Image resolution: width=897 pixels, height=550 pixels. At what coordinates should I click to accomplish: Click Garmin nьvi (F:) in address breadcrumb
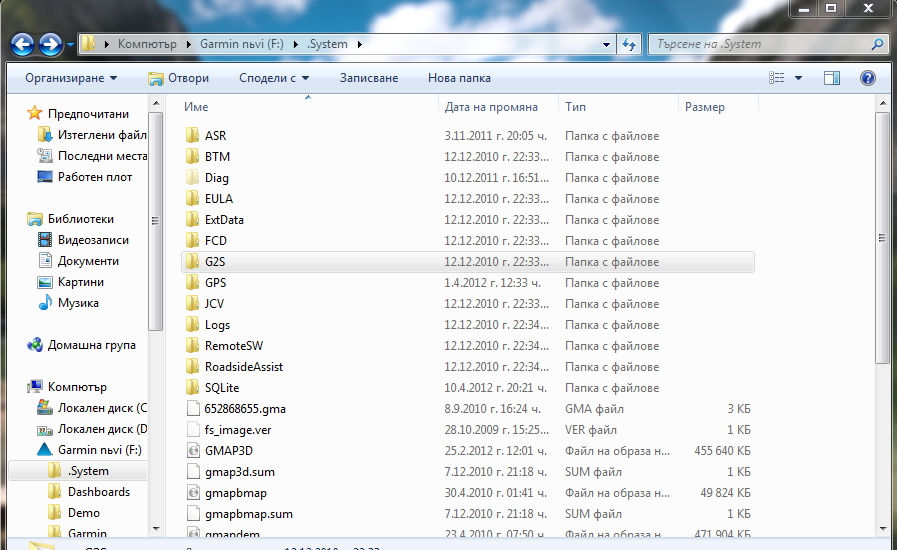tap(242, 44)
